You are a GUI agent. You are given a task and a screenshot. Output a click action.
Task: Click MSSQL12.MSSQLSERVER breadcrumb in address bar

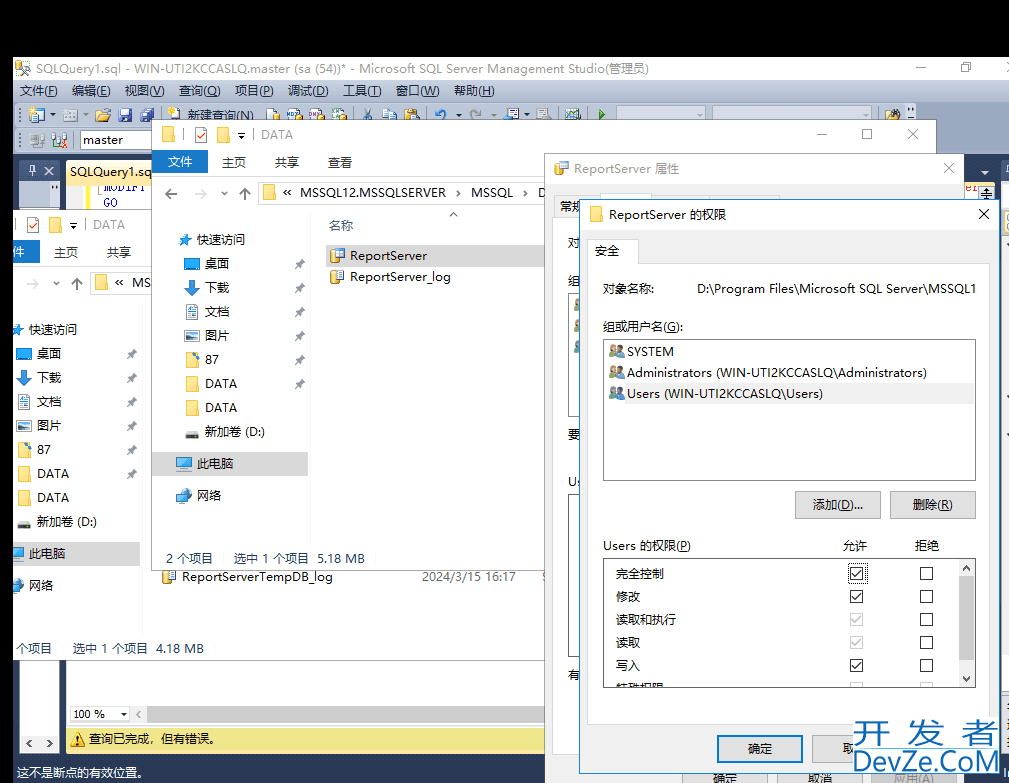click(373, 193)
